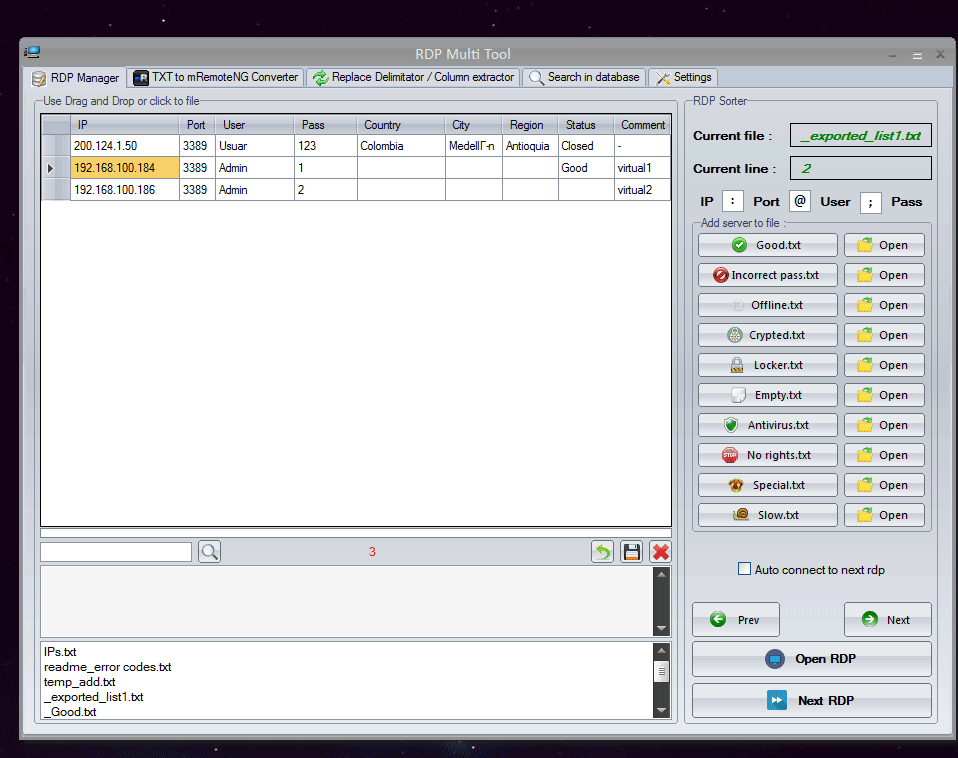Add server to Locker.txt
This screenshot has height=758, width=958.
tap(768, 365)
